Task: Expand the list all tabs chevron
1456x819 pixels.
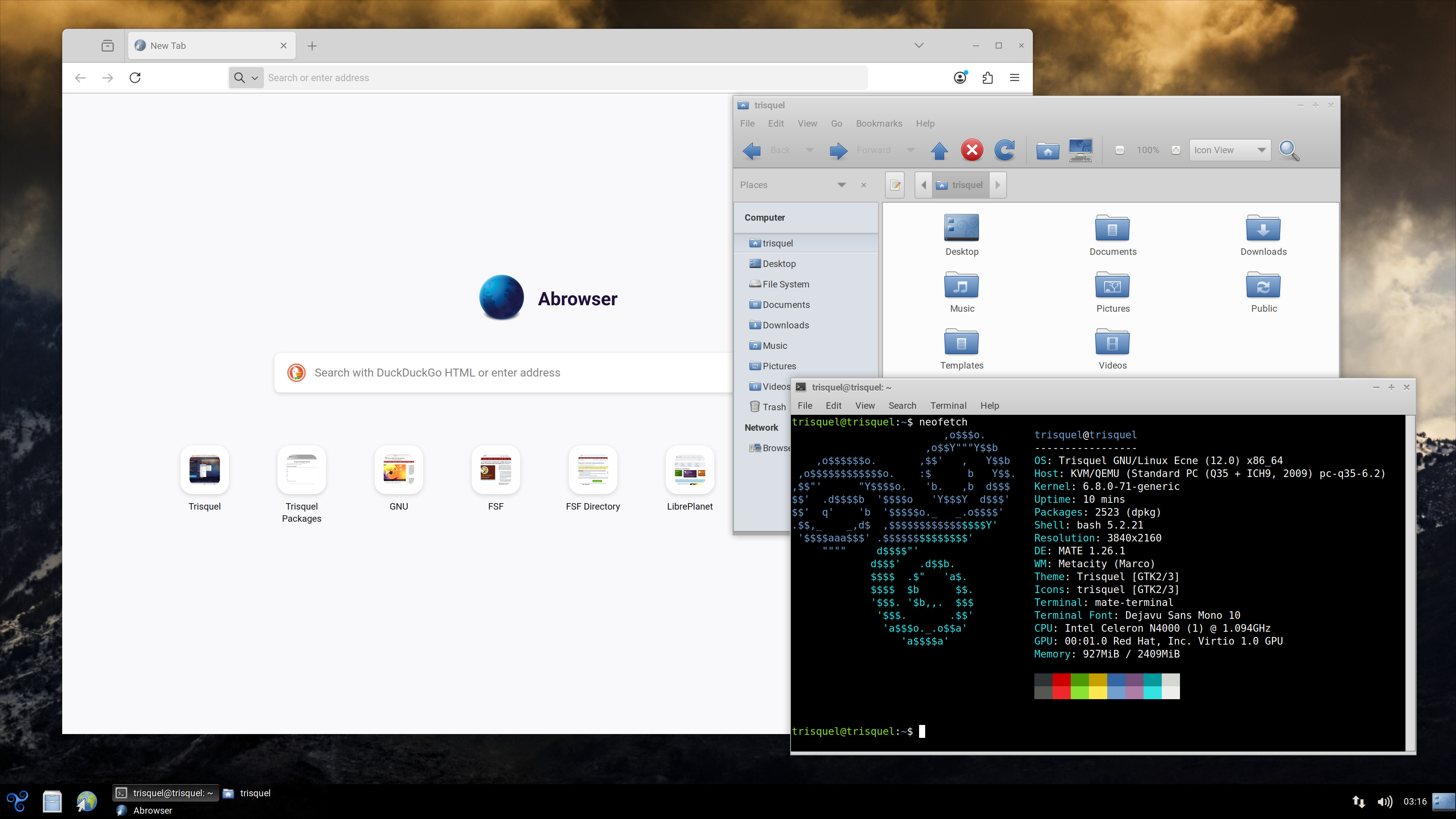Action: pyautogui.click(x=919, y=45)
